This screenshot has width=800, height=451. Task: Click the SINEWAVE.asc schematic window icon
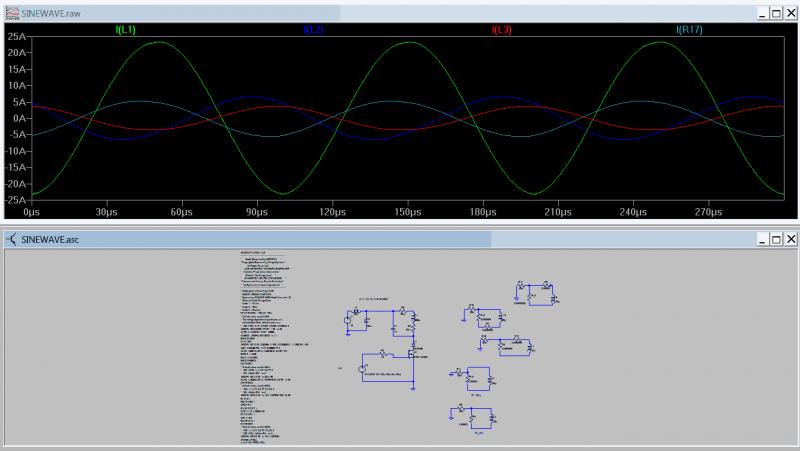(10, 240)
